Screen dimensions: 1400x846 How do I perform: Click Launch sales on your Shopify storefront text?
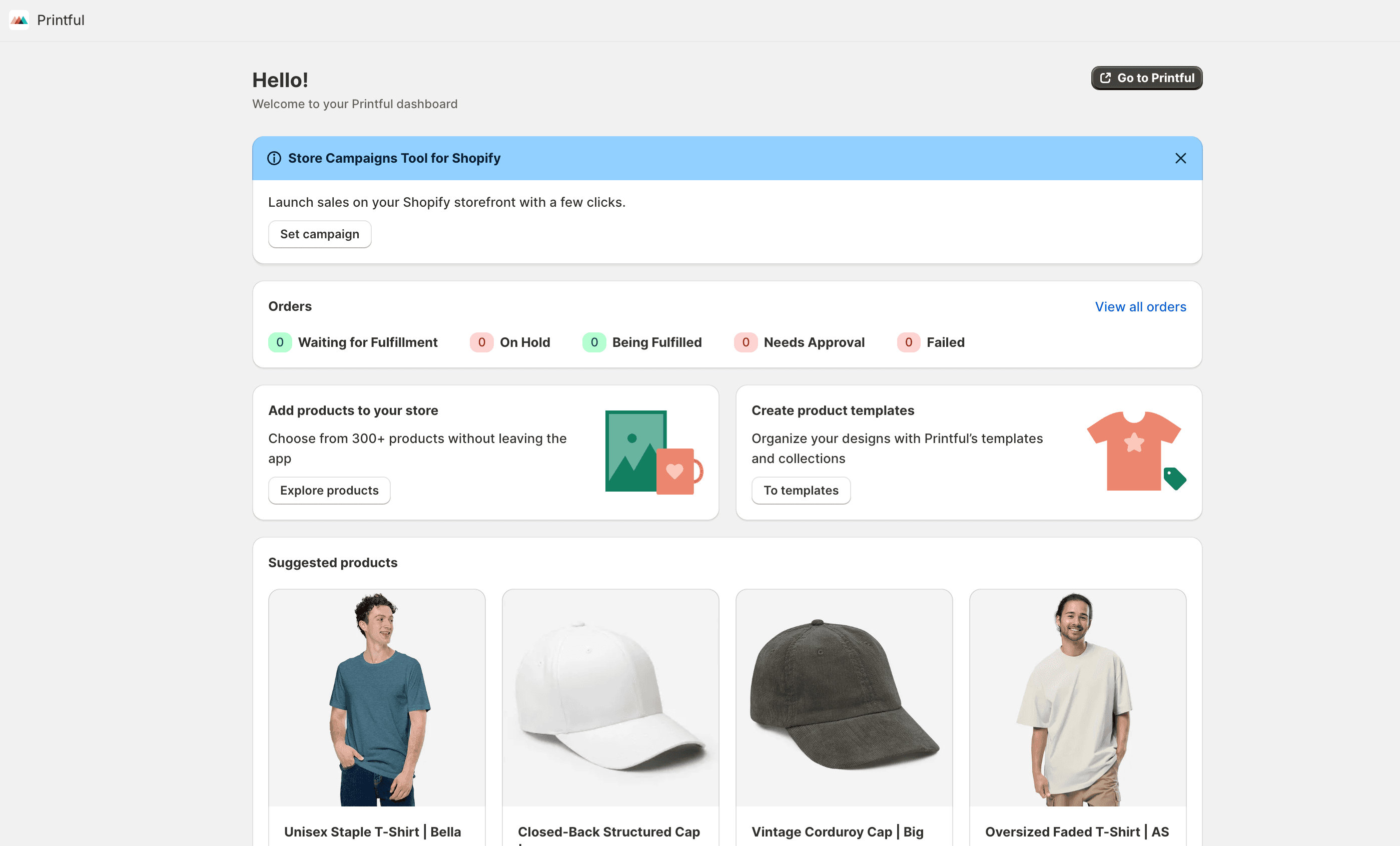[x=447, y=202]
